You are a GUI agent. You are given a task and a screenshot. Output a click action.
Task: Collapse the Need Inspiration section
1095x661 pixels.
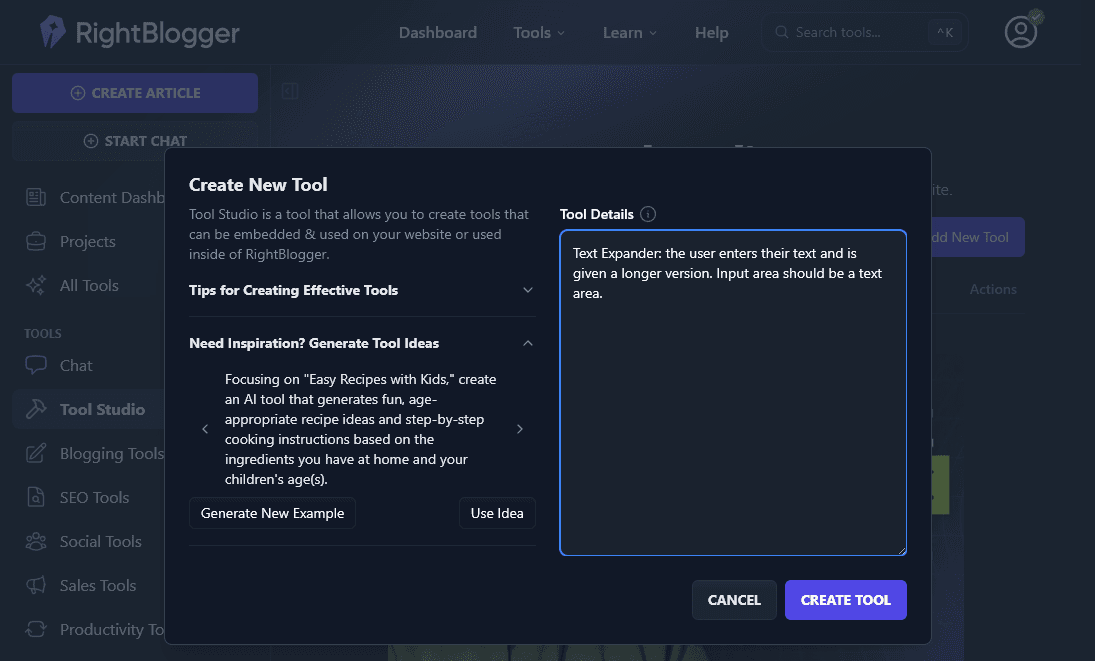click(x=528, y=343)
